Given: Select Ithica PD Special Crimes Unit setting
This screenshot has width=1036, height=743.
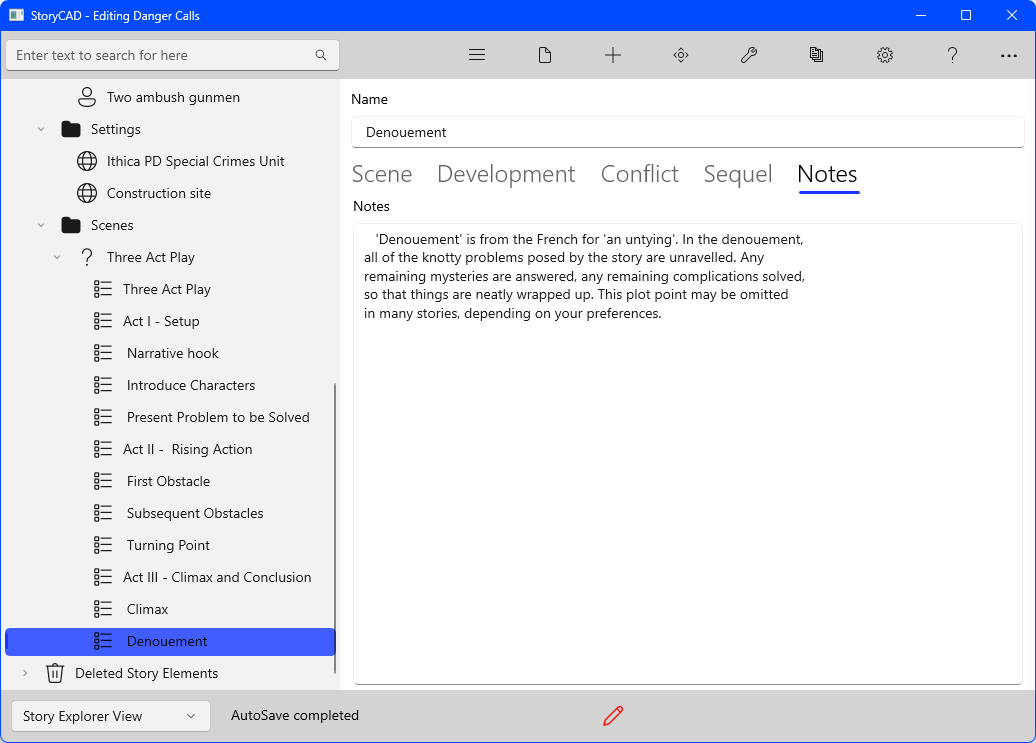Looking at the screenshot, I should pos(195,161).
